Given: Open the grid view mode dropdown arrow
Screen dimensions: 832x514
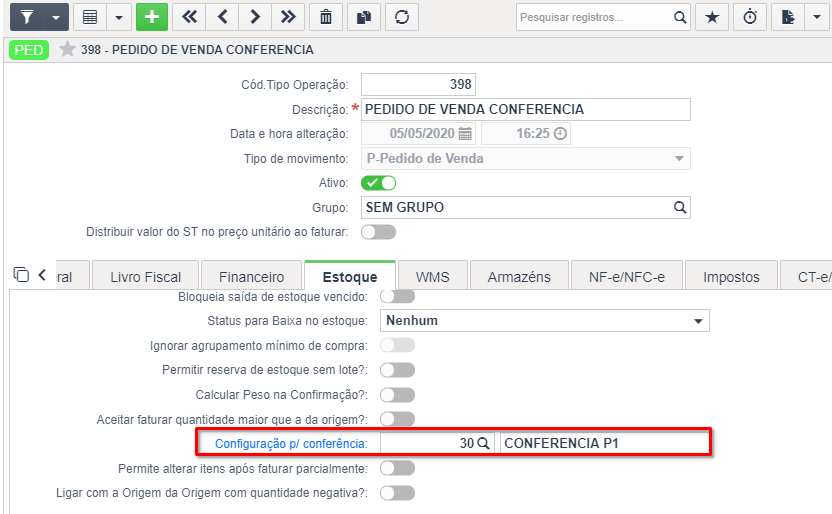Looking at the screenshot, I should tap(119, 17).
